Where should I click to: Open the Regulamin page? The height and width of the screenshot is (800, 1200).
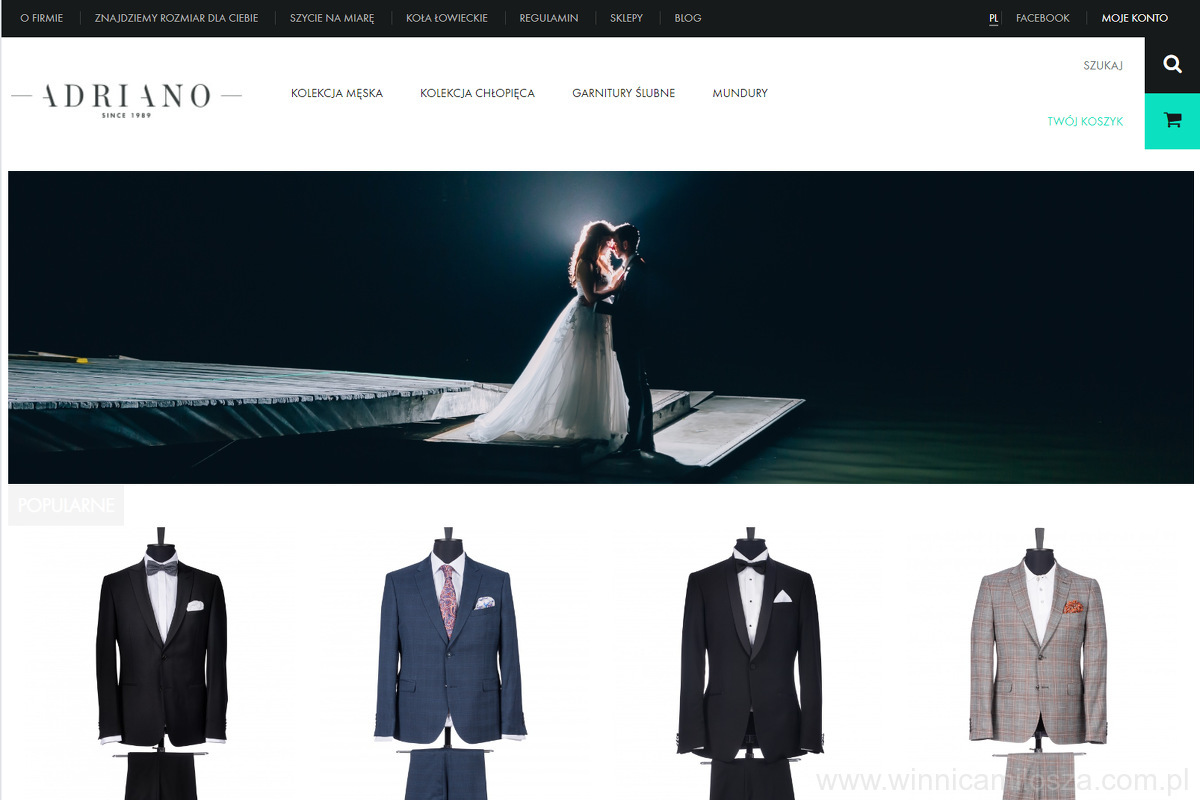[549, 18]
